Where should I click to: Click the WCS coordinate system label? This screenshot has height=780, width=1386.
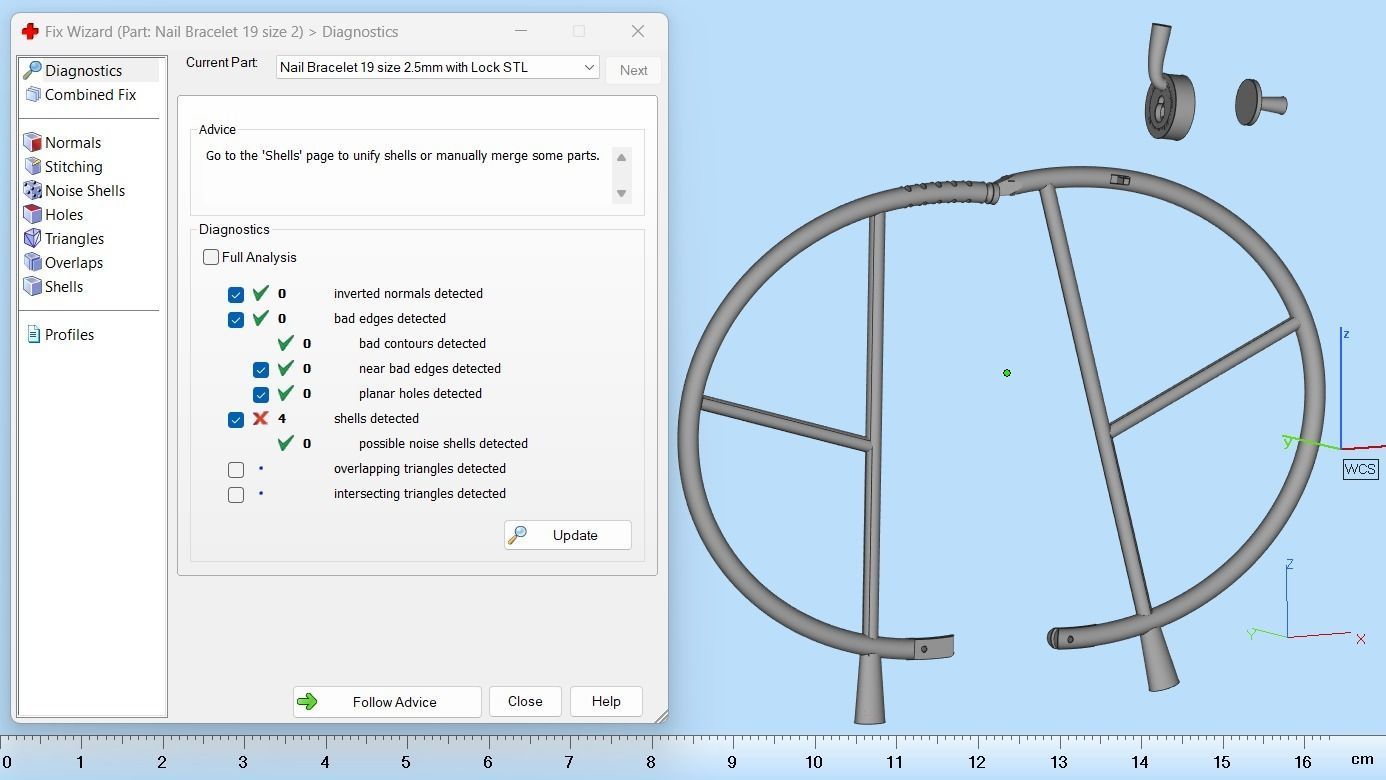coord(1360,469)
